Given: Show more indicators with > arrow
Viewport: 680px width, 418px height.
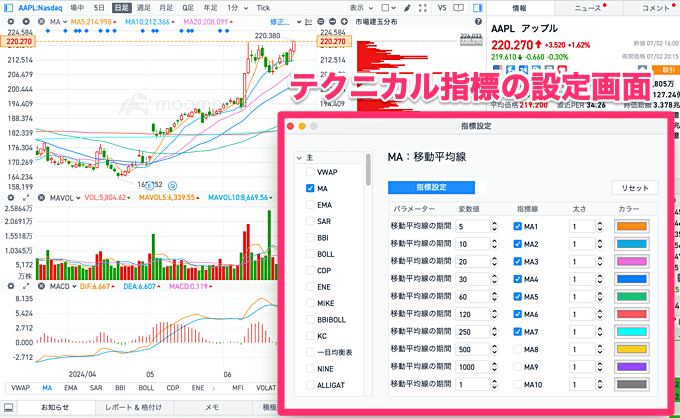Looking at the screenshot, I should [x=213, y=388].
